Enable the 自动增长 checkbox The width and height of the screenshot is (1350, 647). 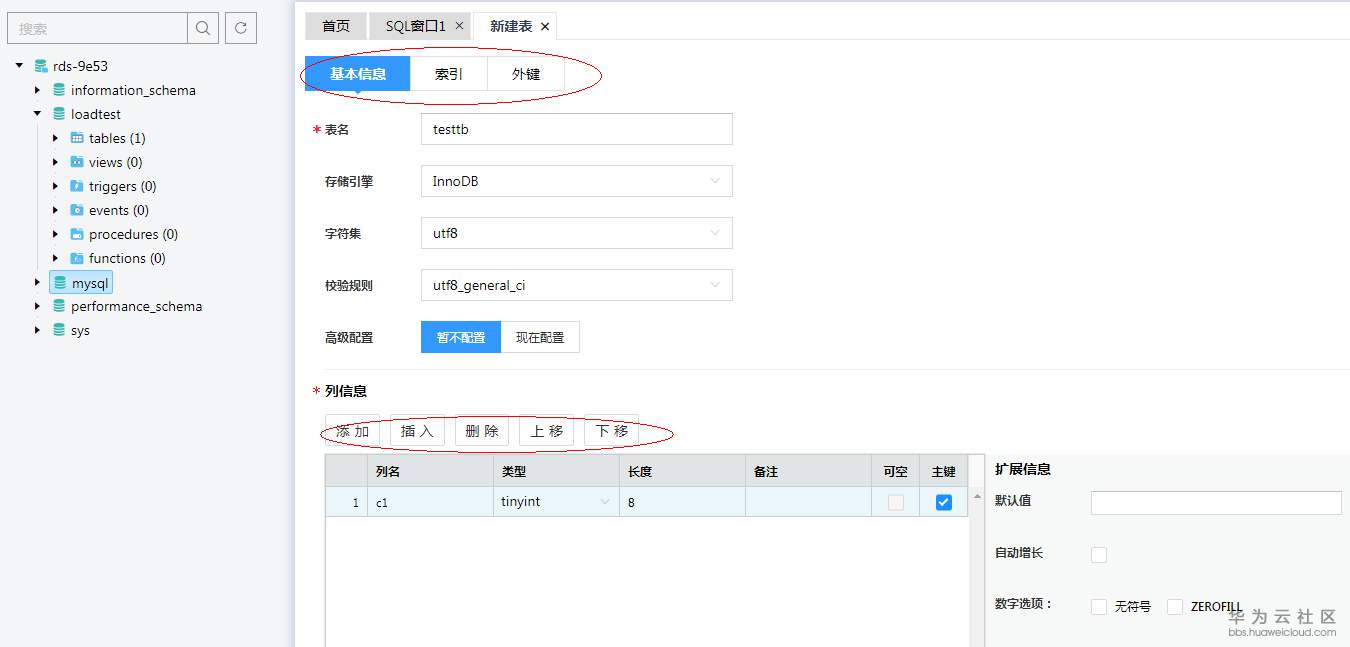1099,555
